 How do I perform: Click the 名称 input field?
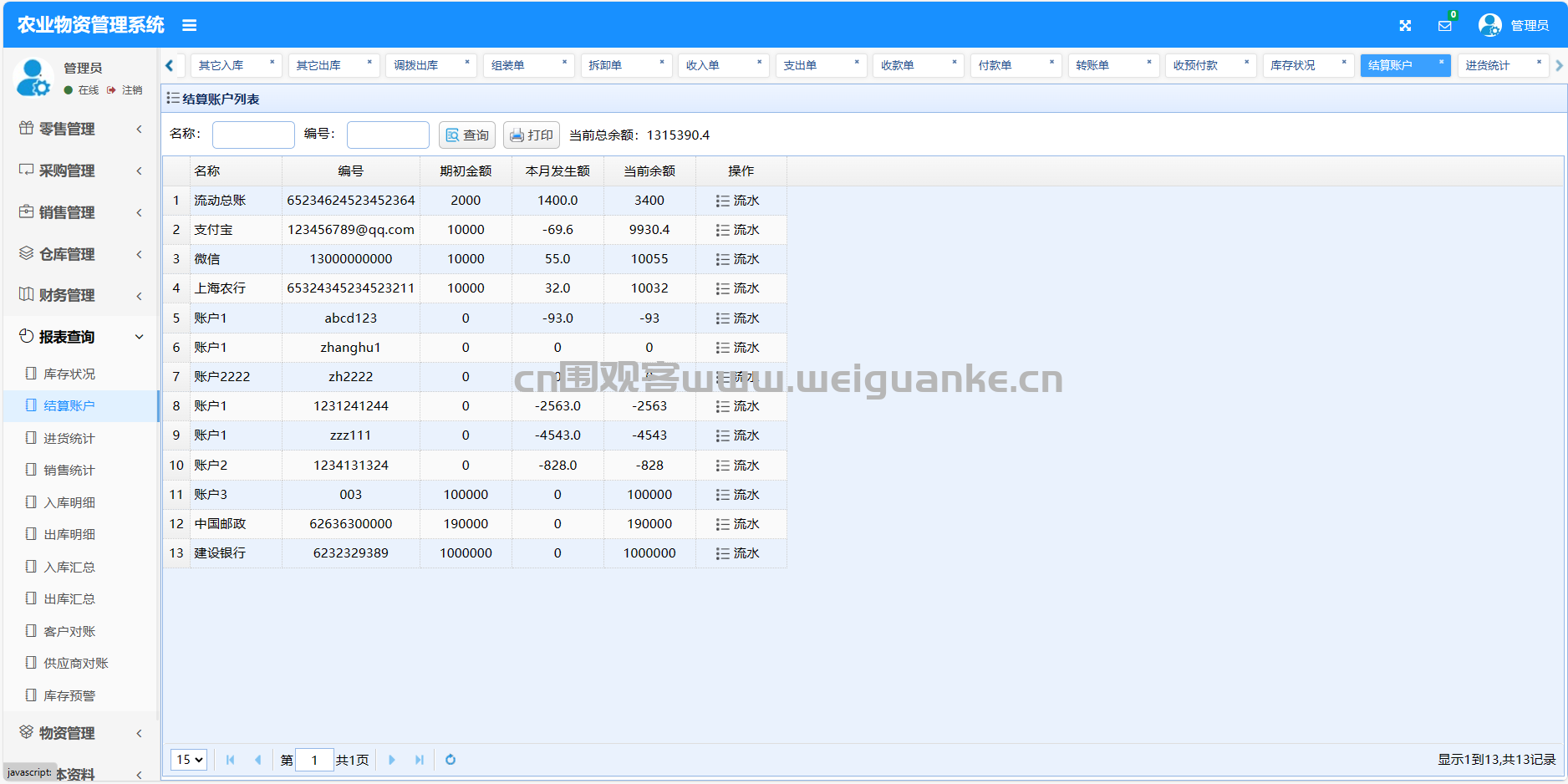click(x=253, y=135)
